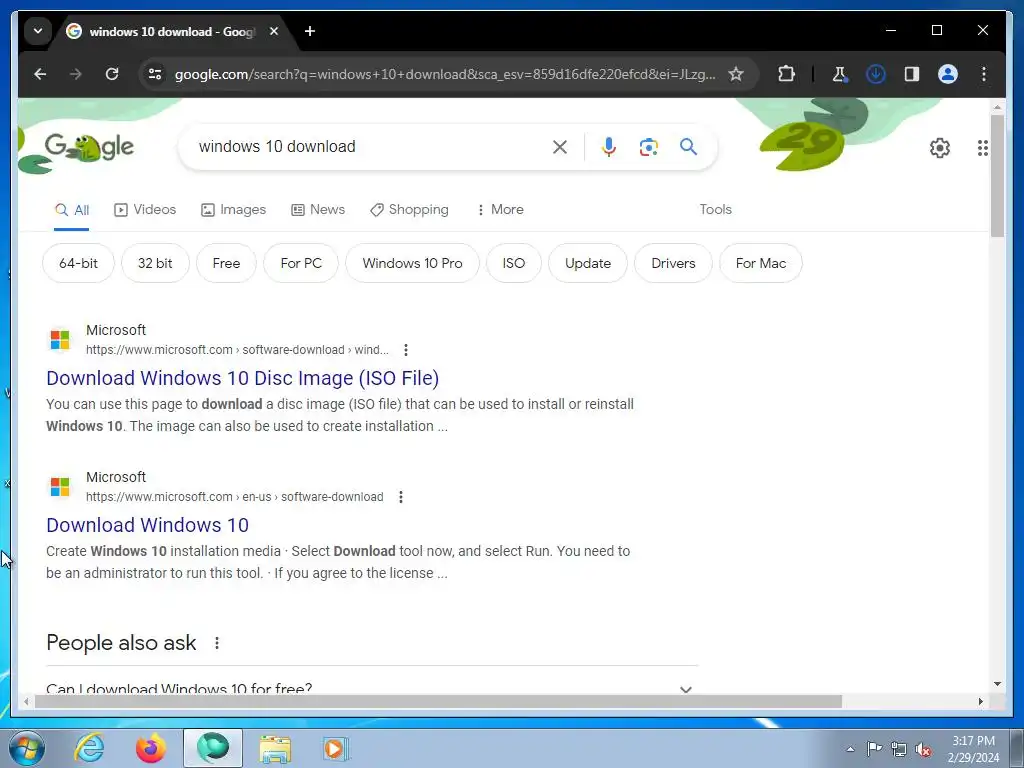Viewport: 1024px width, 768px height.
Task: Open a new browser tab
Action: 310,31
